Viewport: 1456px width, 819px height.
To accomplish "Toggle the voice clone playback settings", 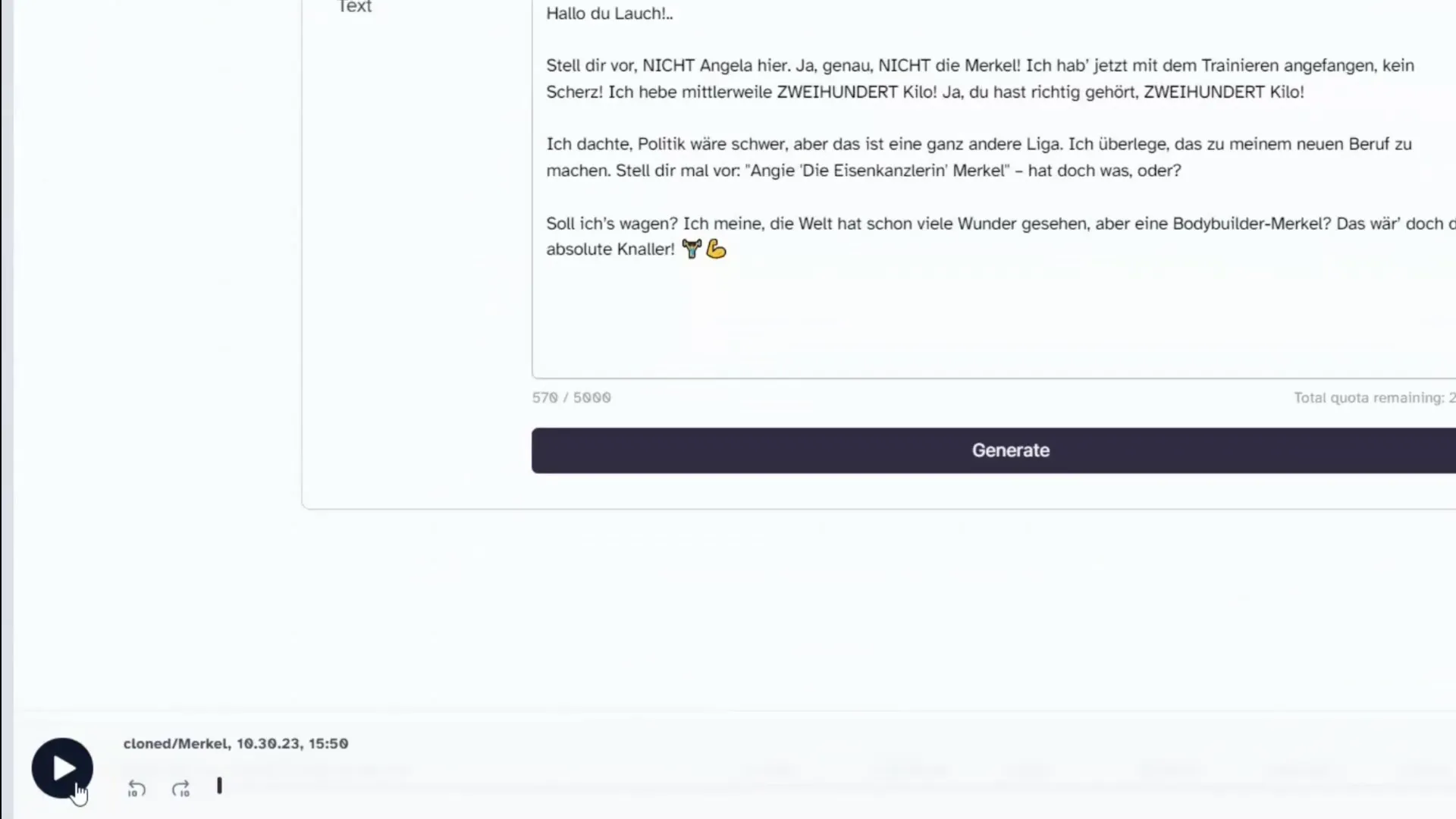I will [x=218, y=787].
